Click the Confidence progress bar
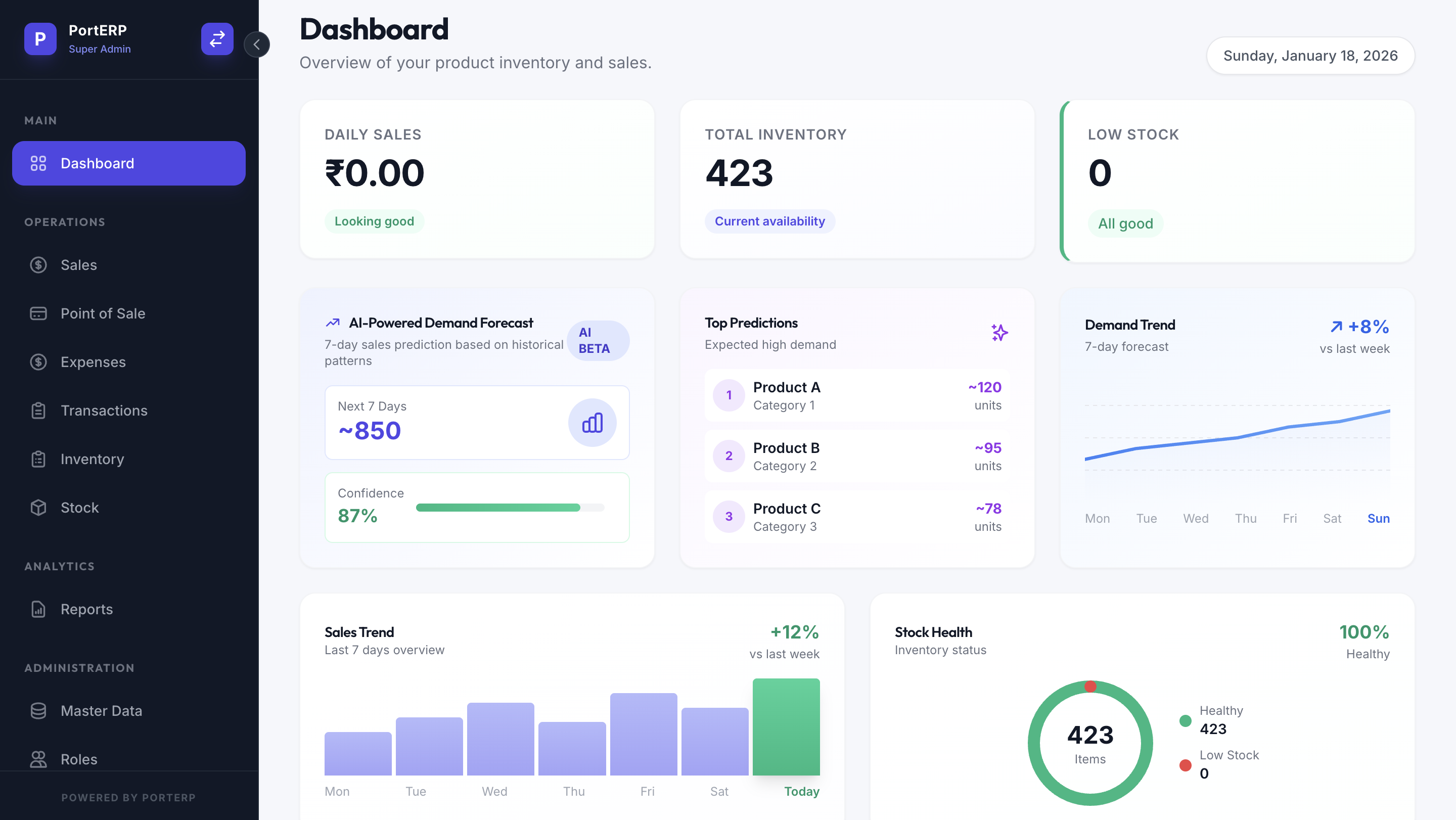Screen dimensions: 1456x820 point(510,508)
